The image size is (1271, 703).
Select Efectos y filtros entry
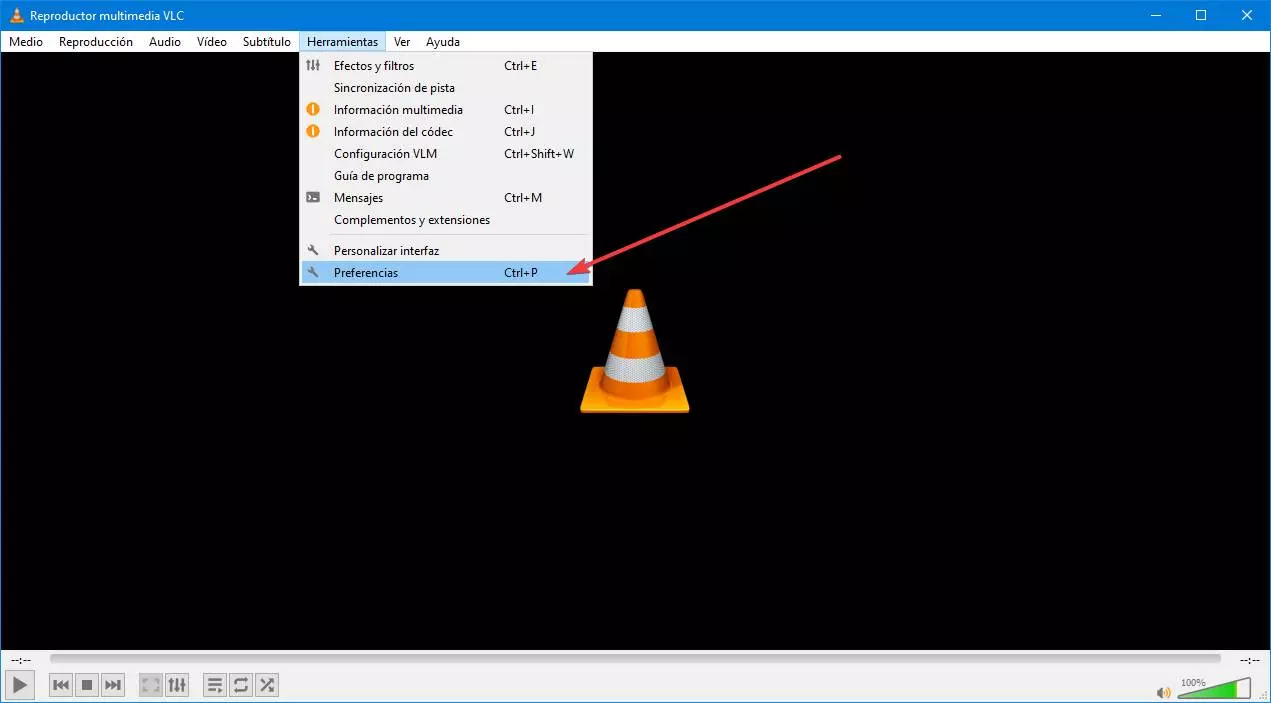[373, 66]
